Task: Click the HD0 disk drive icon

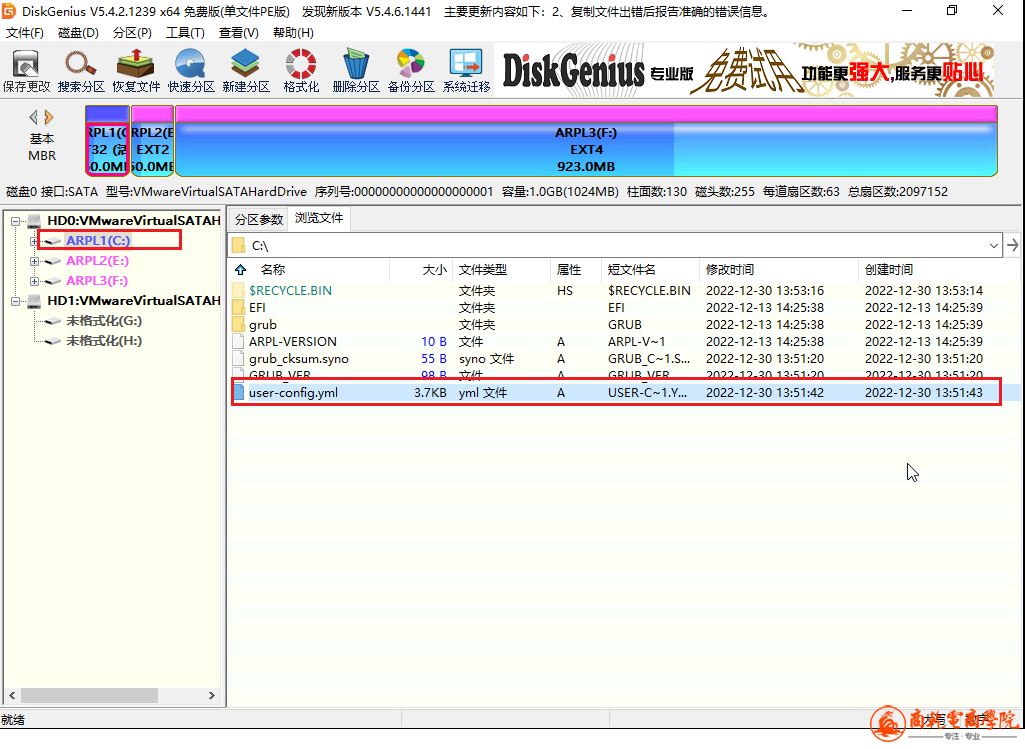Action: 35,221
